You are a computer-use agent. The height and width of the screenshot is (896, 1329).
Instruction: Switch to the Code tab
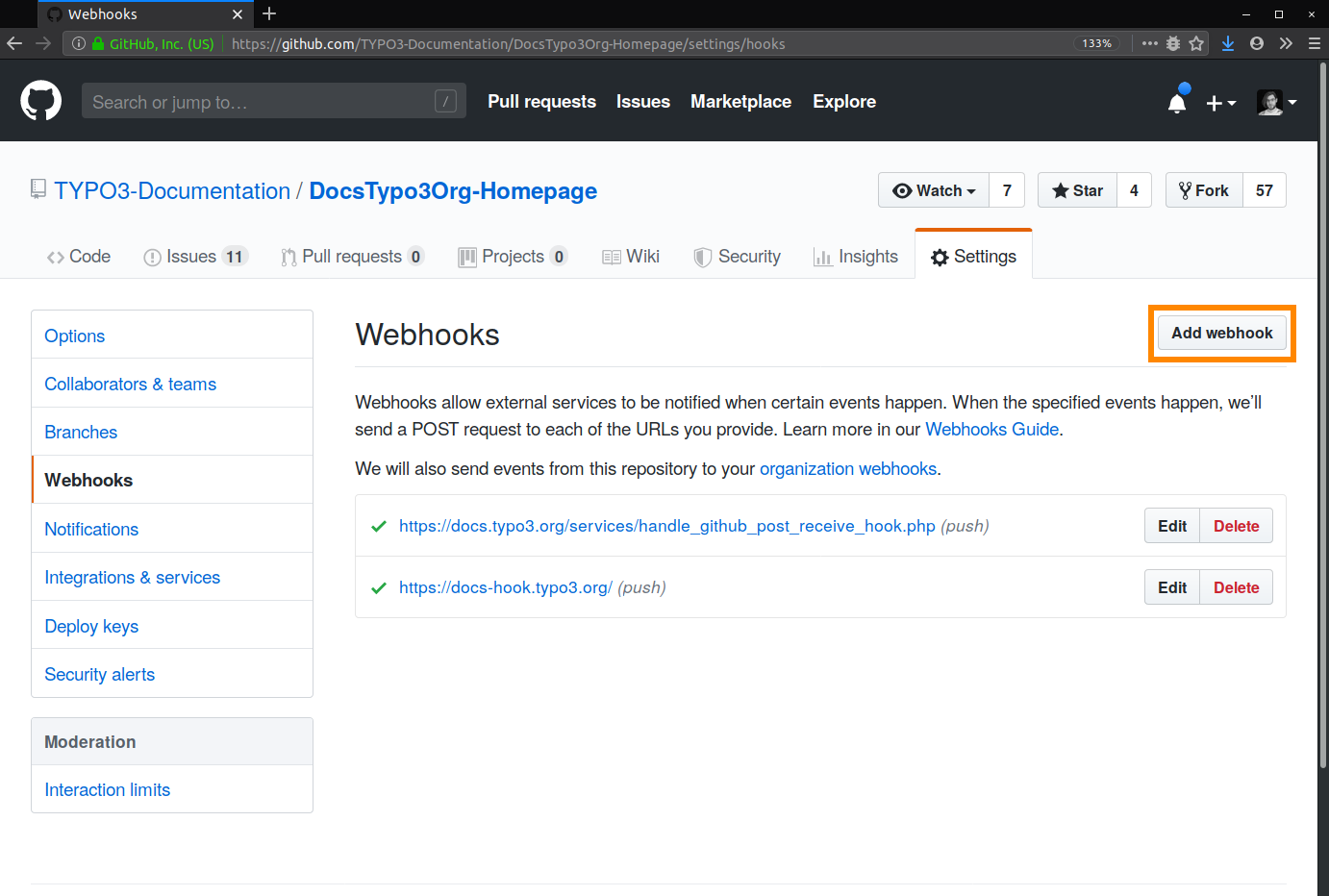point(79,257)
